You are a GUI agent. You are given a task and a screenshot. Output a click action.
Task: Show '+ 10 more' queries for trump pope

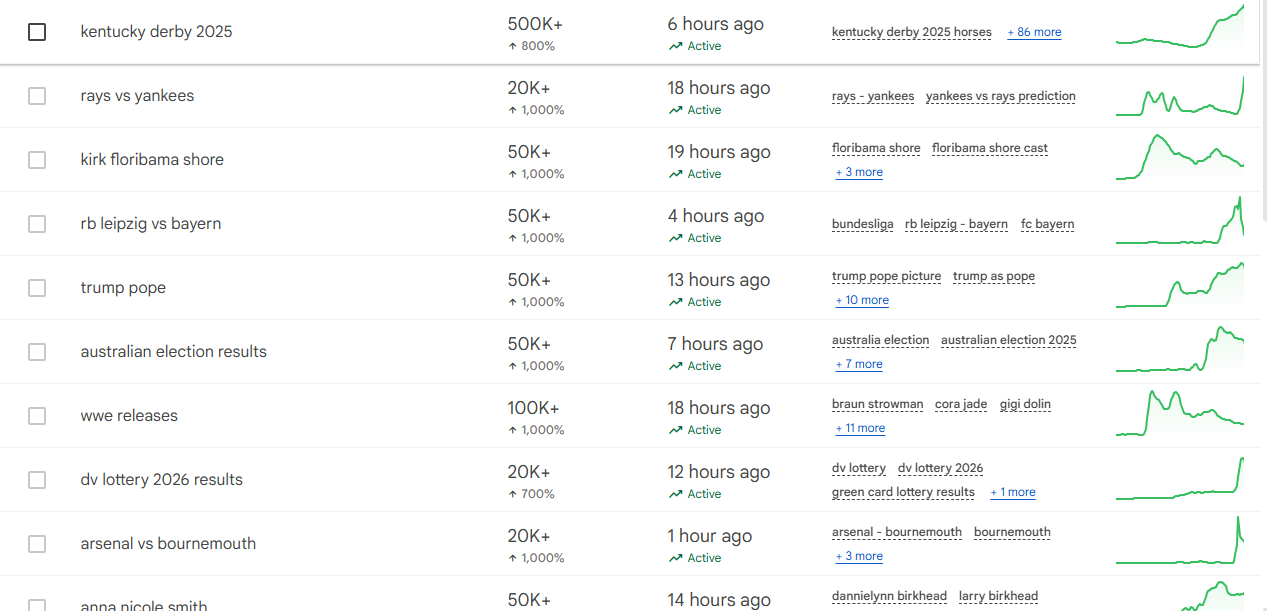pos(862,300)
